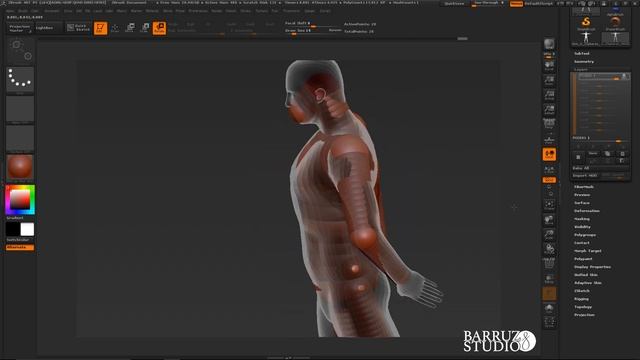Open the Transform menu

coord(291,11)
